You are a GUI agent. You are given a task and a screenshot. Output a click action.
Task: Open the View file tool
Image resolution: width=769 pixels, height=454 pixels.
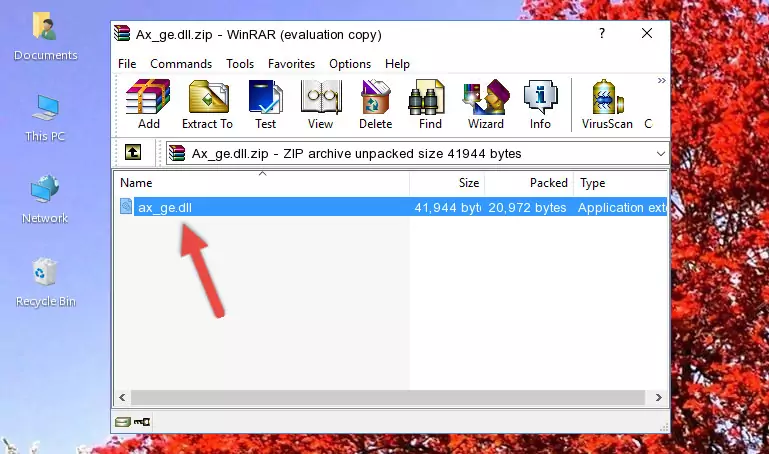coord(321,104)
